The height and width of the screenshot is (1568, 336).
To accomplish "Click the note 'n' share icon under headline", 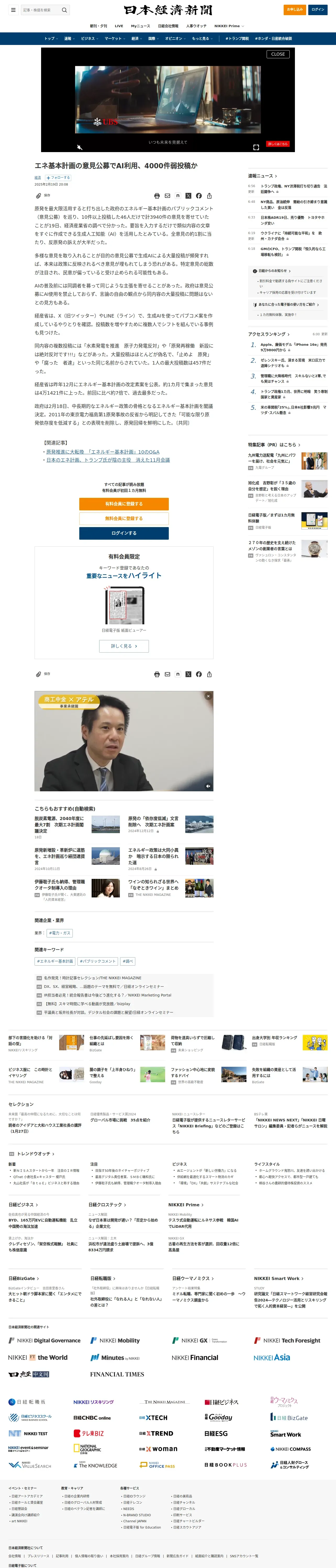I will pos(177,196).
